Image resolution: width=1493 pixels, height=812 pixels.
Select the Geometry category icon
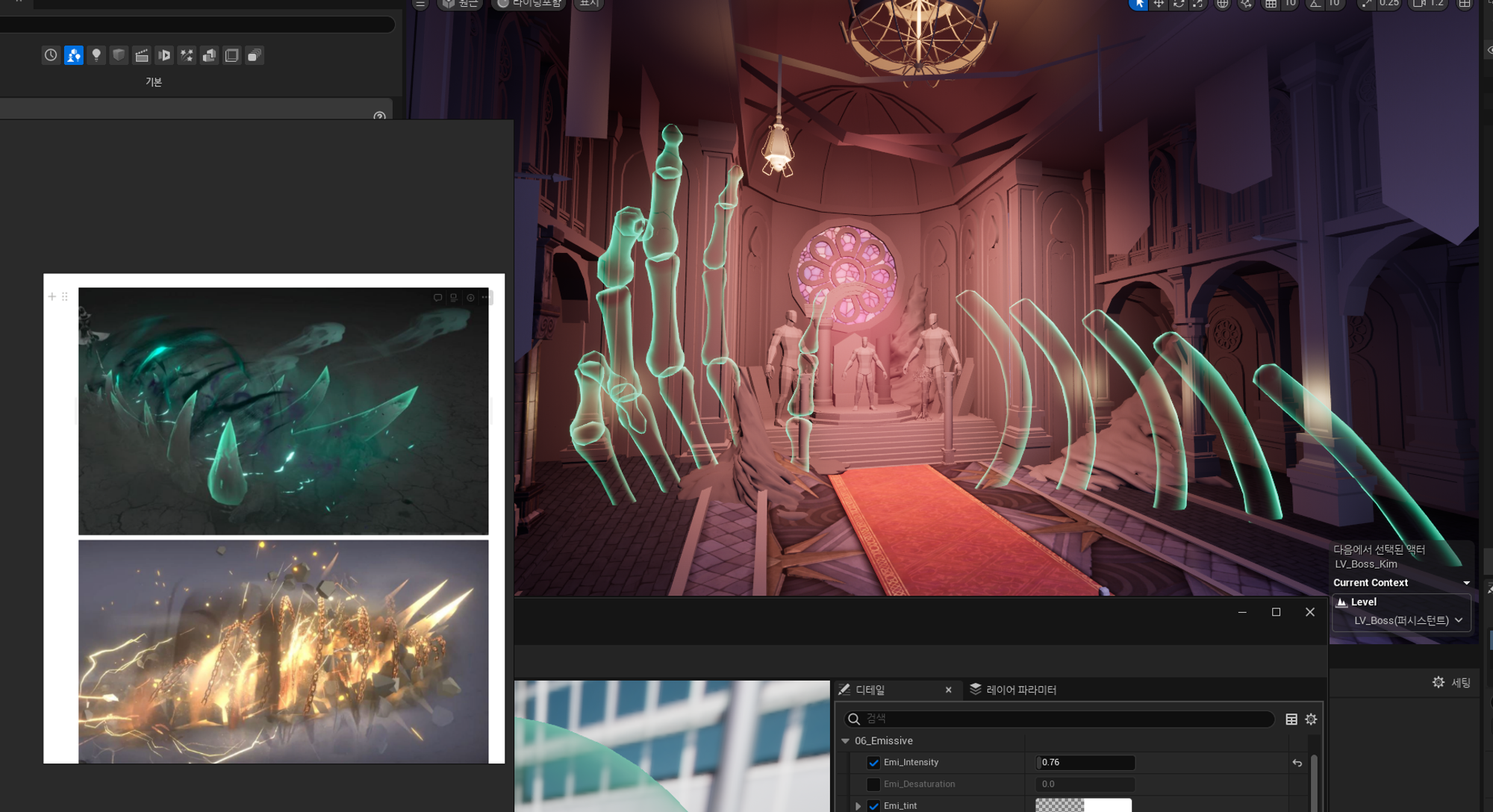(210, 55)
